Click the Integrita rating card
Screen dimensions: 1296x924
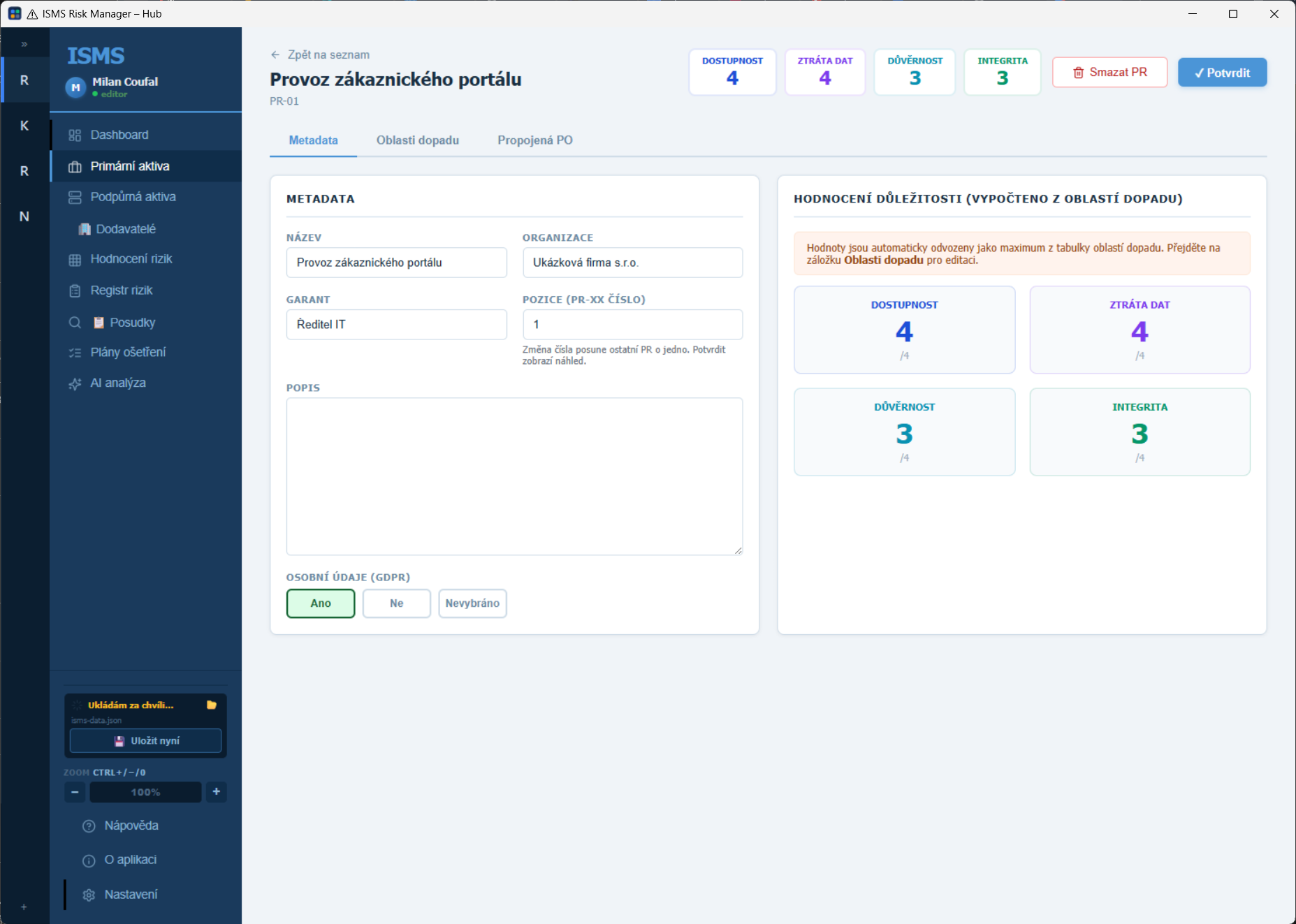(x=1140, y=432)
